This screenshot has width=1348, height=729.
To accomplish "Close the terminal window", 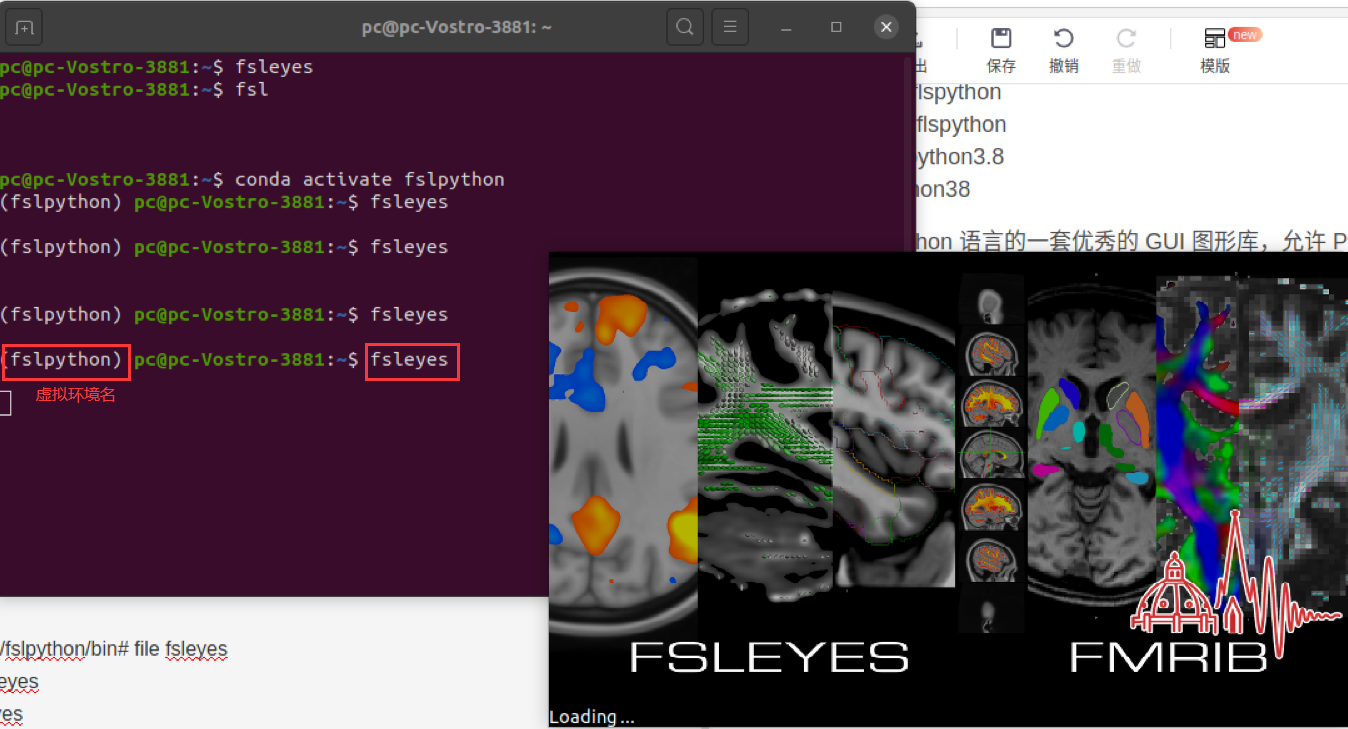I will (x=886, y=27).
